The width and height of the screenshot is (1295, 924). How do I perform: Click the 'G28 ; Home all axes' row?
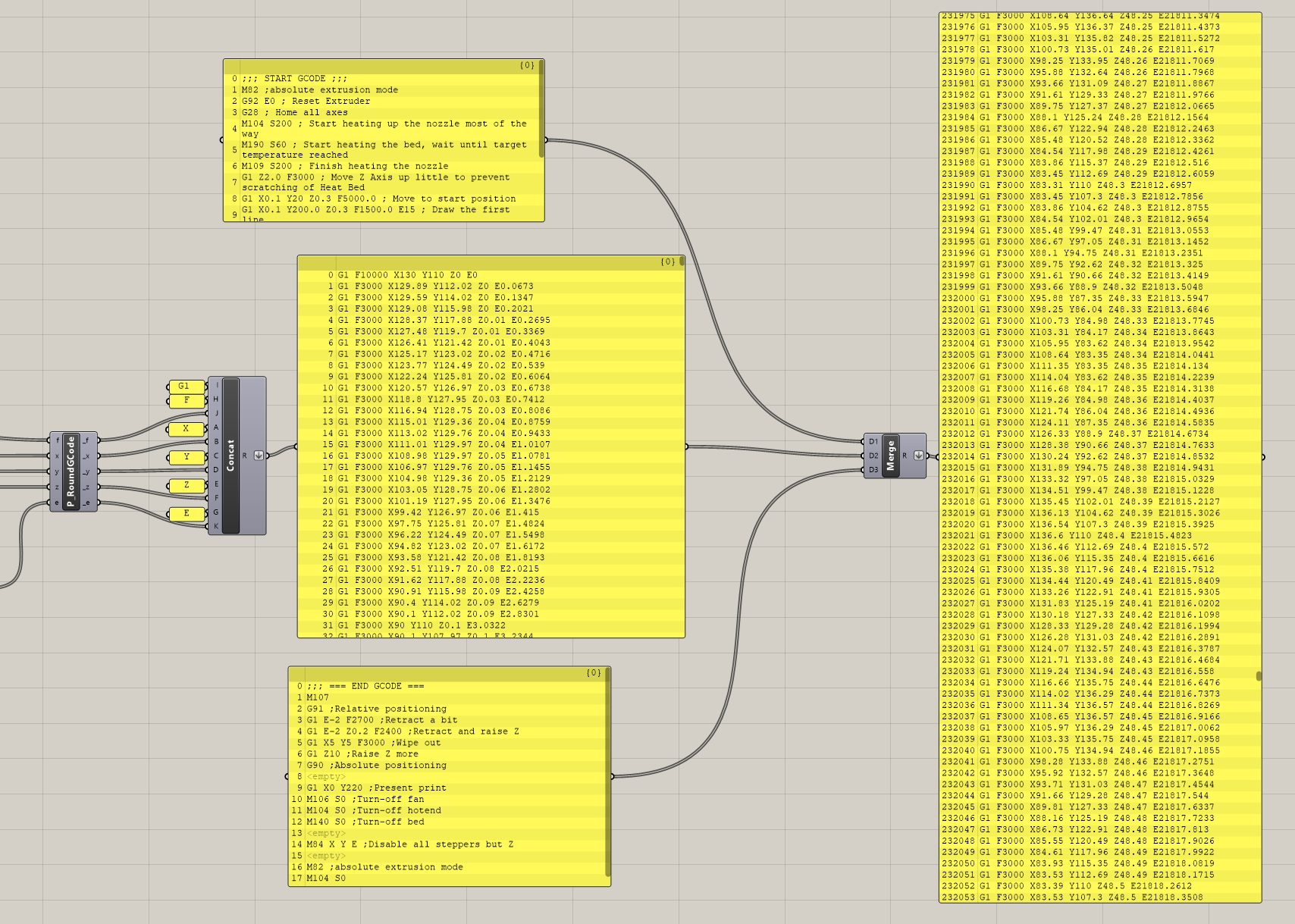tap(383, 112)
